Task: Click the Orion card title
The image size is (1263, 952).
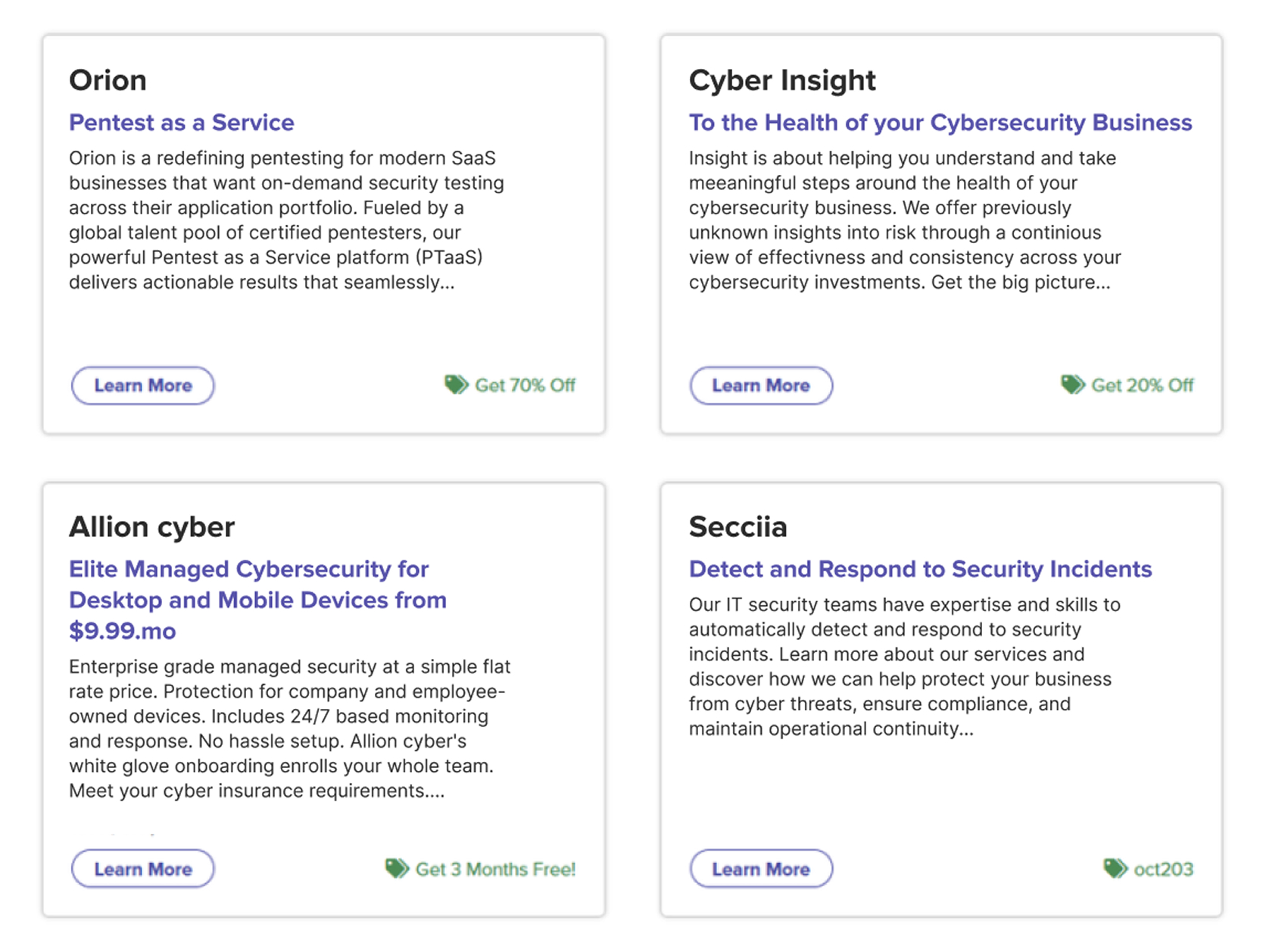Action: click(108, 80)
